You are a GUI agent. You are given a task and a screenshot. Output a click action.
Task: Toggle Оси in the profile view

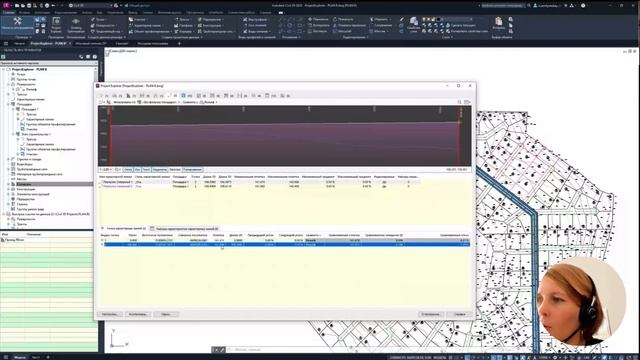tap(138, 169)
